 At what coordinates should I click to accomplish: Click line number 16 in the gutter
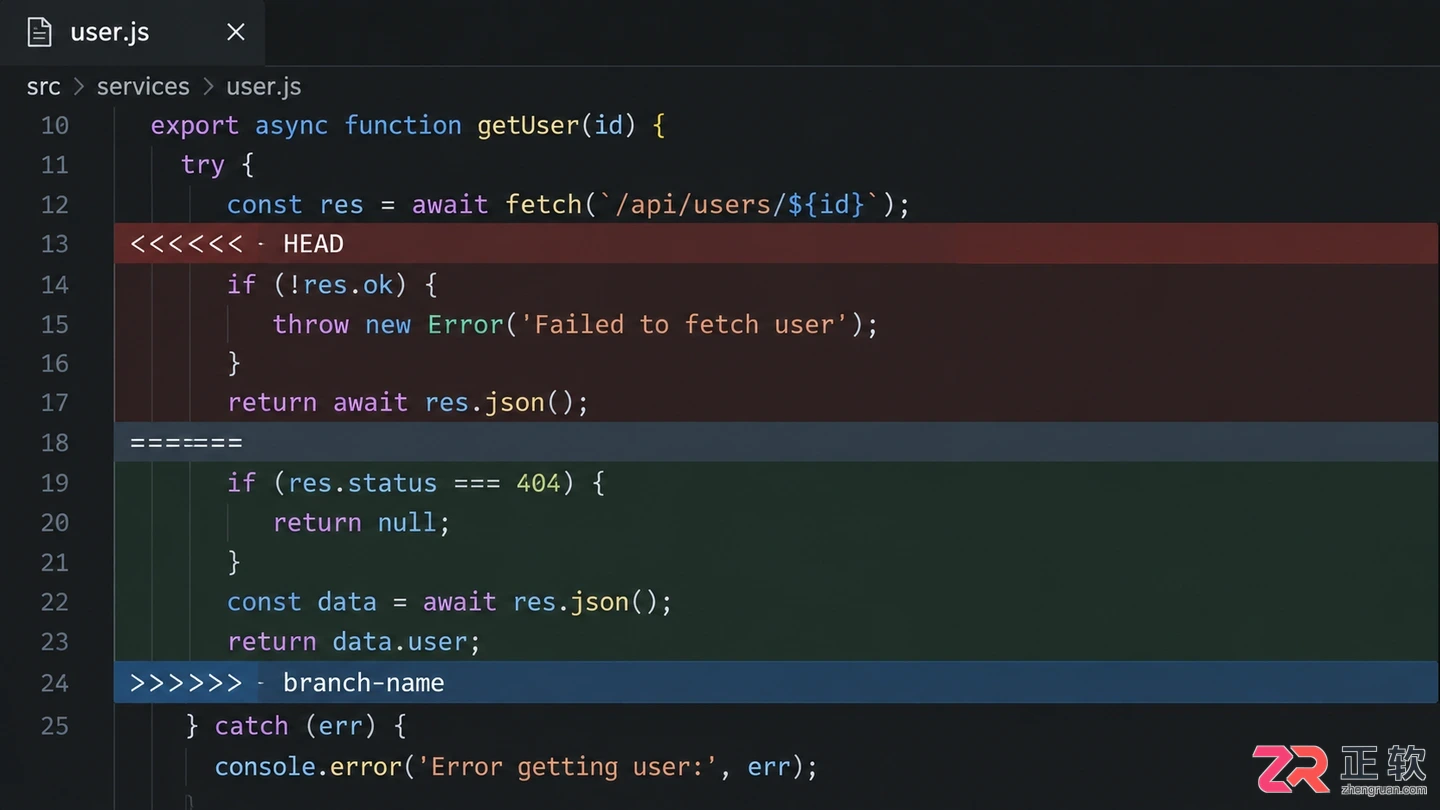pos(55,363)
